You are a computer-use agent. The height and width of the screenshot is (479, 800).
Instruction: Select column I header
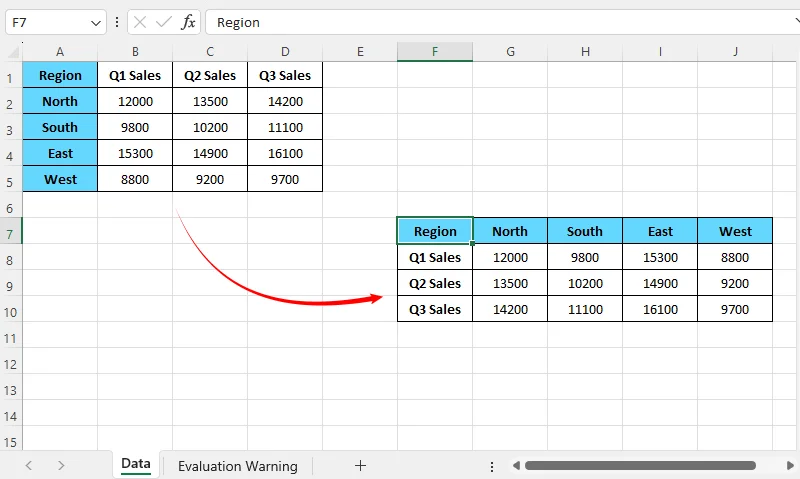(660, 52)
